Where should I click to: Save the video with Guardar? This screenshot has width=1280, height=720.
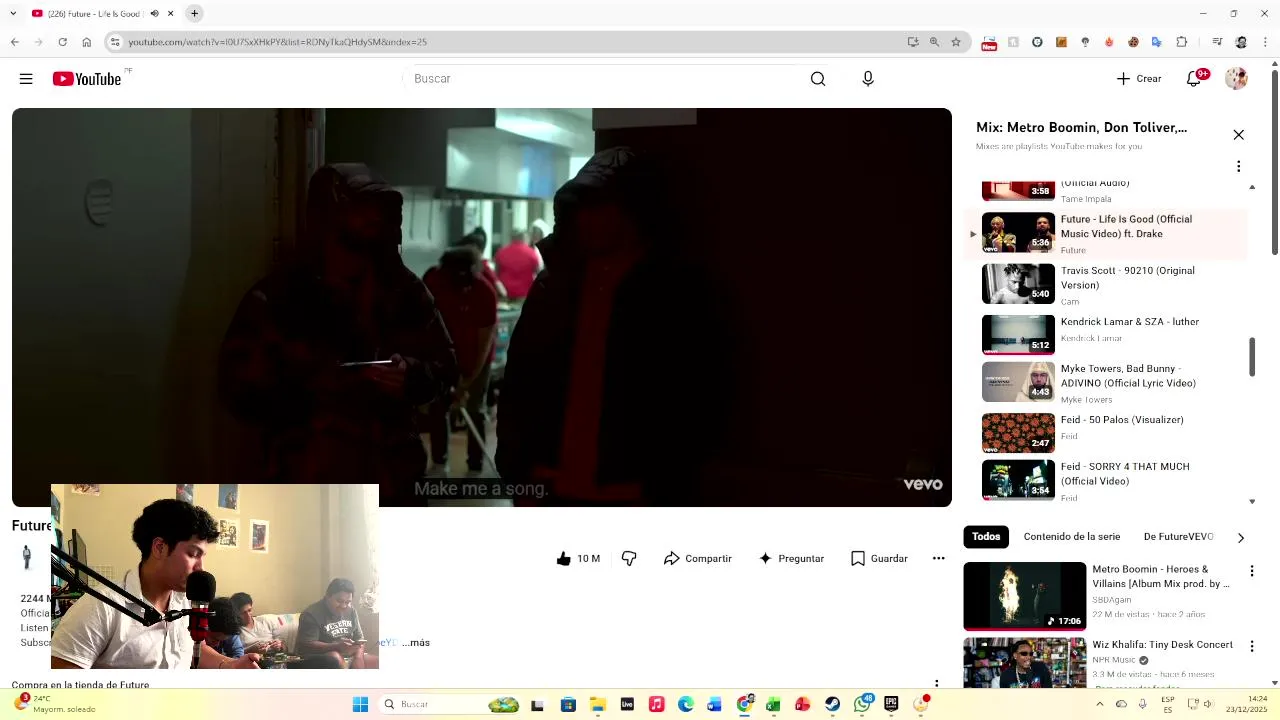(879, 559)
